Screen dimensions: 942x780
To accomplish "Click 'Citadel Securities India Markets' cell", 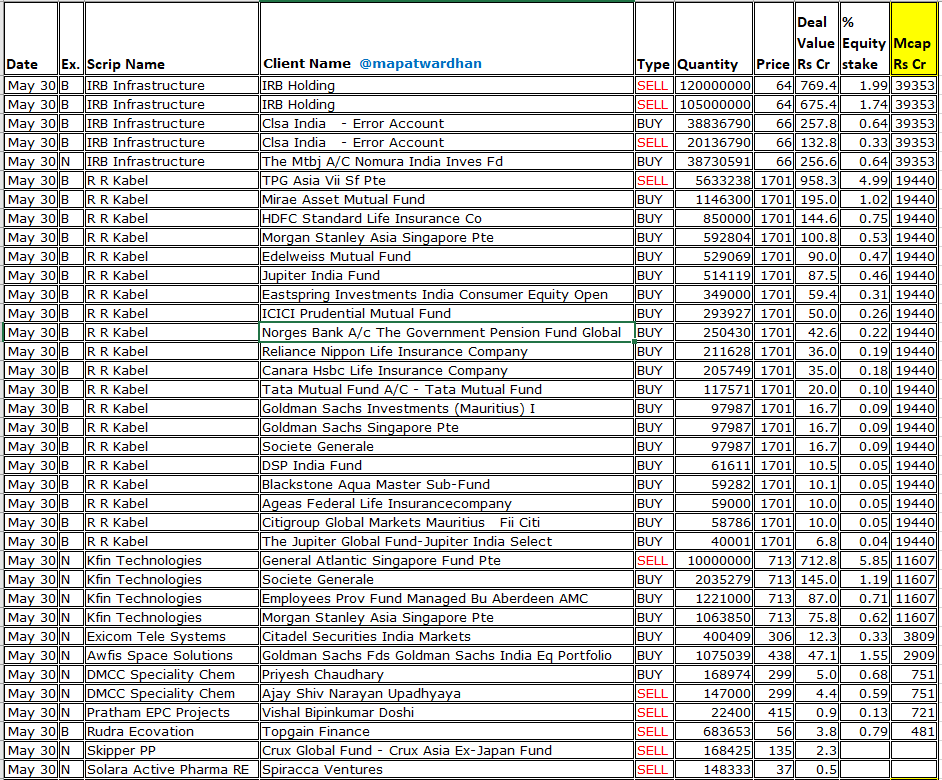I will [447, 637].
